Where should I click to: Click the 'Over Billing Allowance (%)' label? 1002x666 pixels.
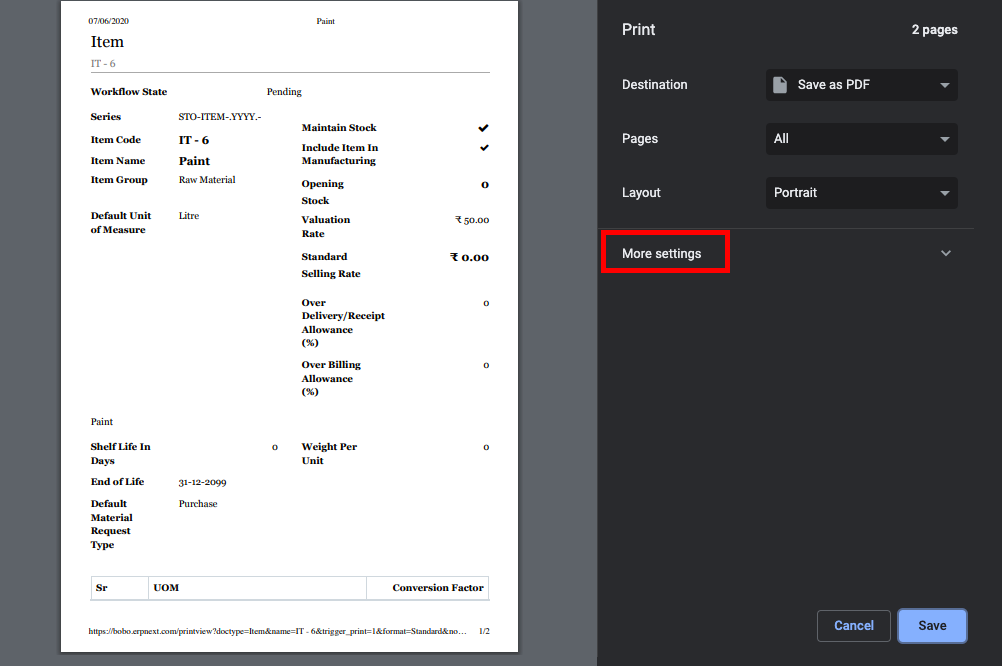(x=331, y=378)
